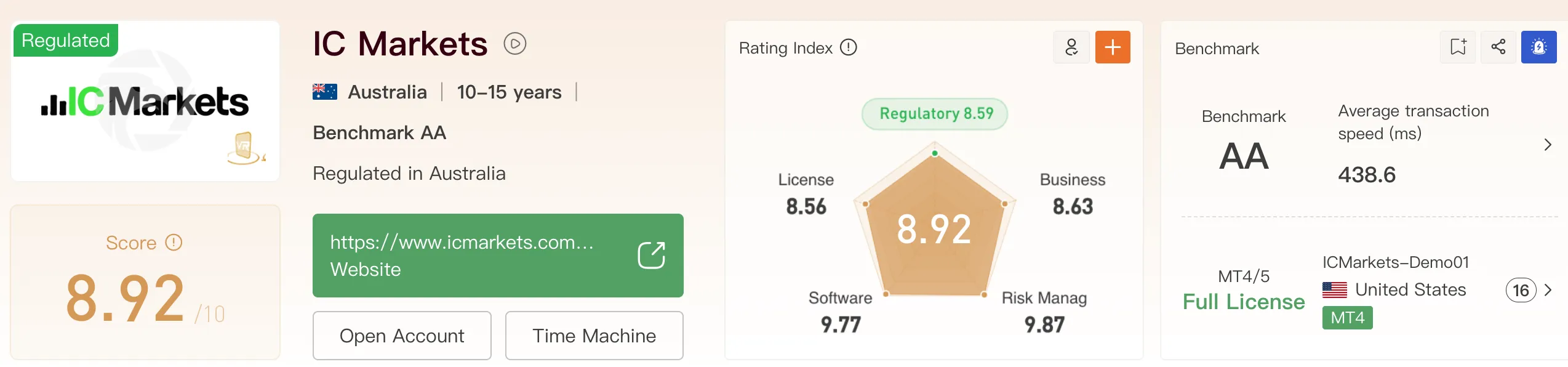Select the Software 9.77 rating

(x=841, y=313)
